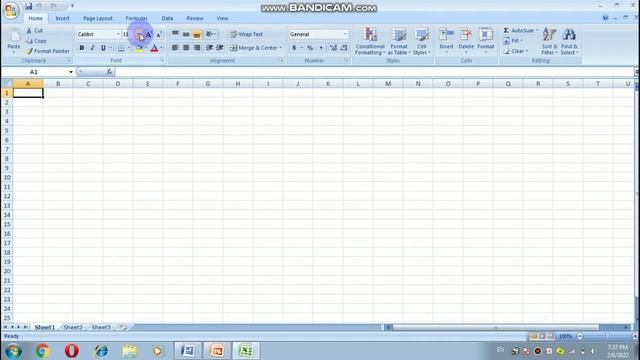This screenshot has height=360, width=640.
Task: Open the Fill options
Action: coord(513,41)
